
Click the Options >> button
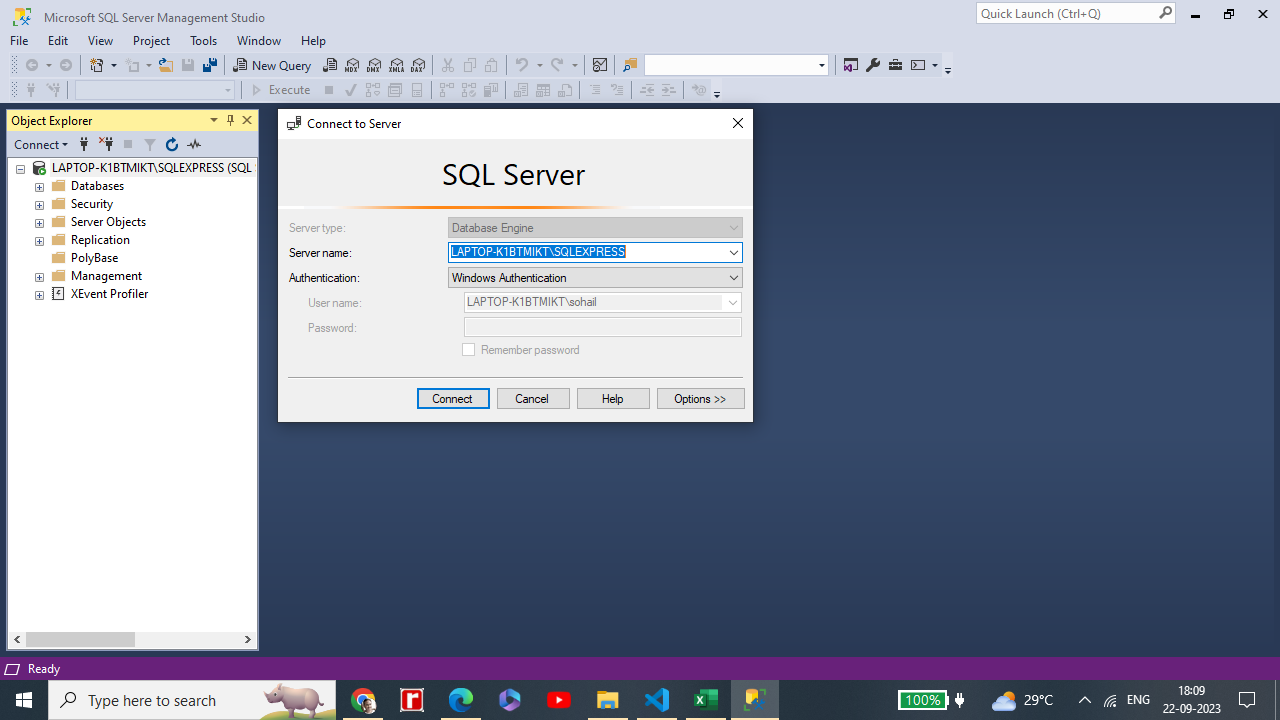[700, 399]
